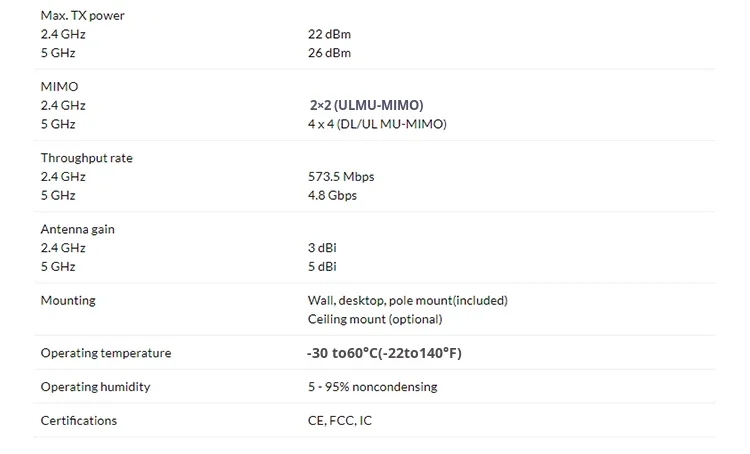
Task: Click the MIMO section label
Action: tap(59, 87)
